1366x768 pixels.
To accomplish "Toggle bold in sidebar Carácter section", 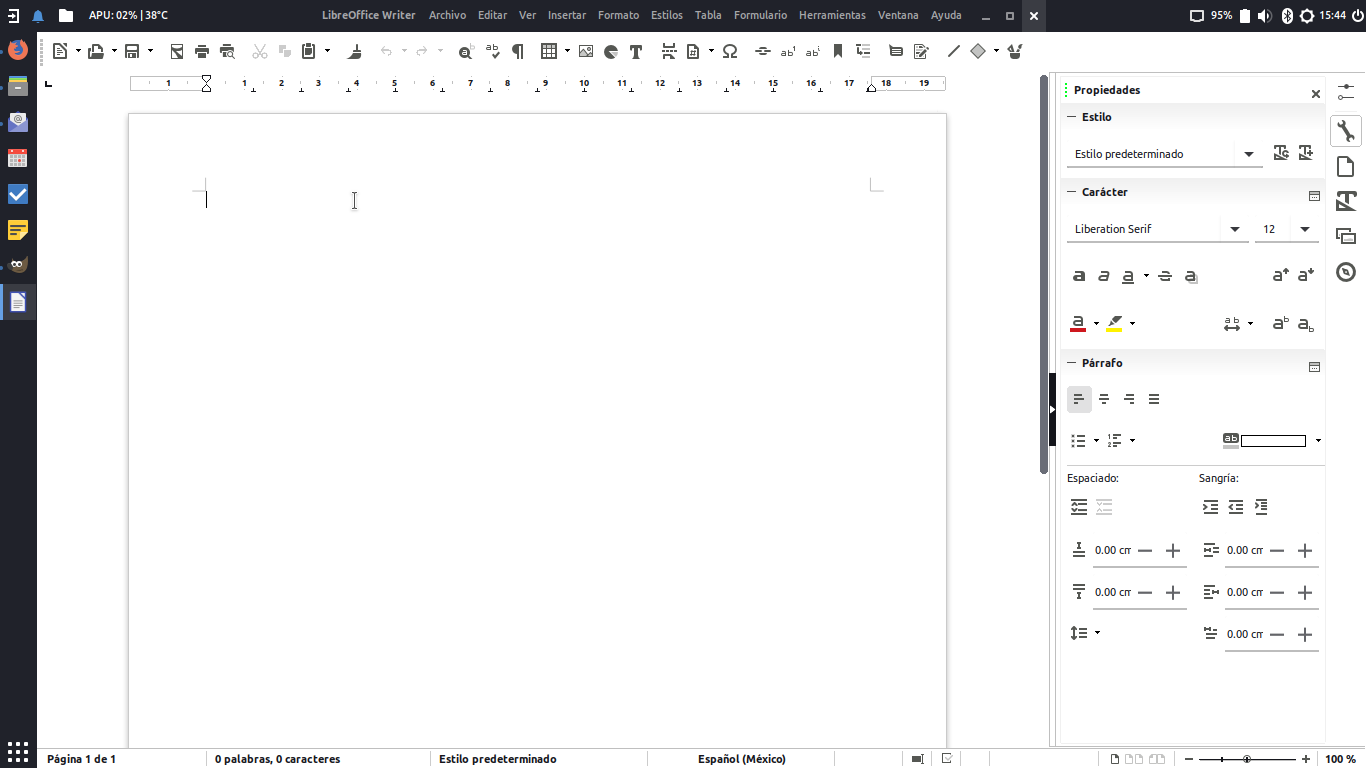I will point(1079,276).
